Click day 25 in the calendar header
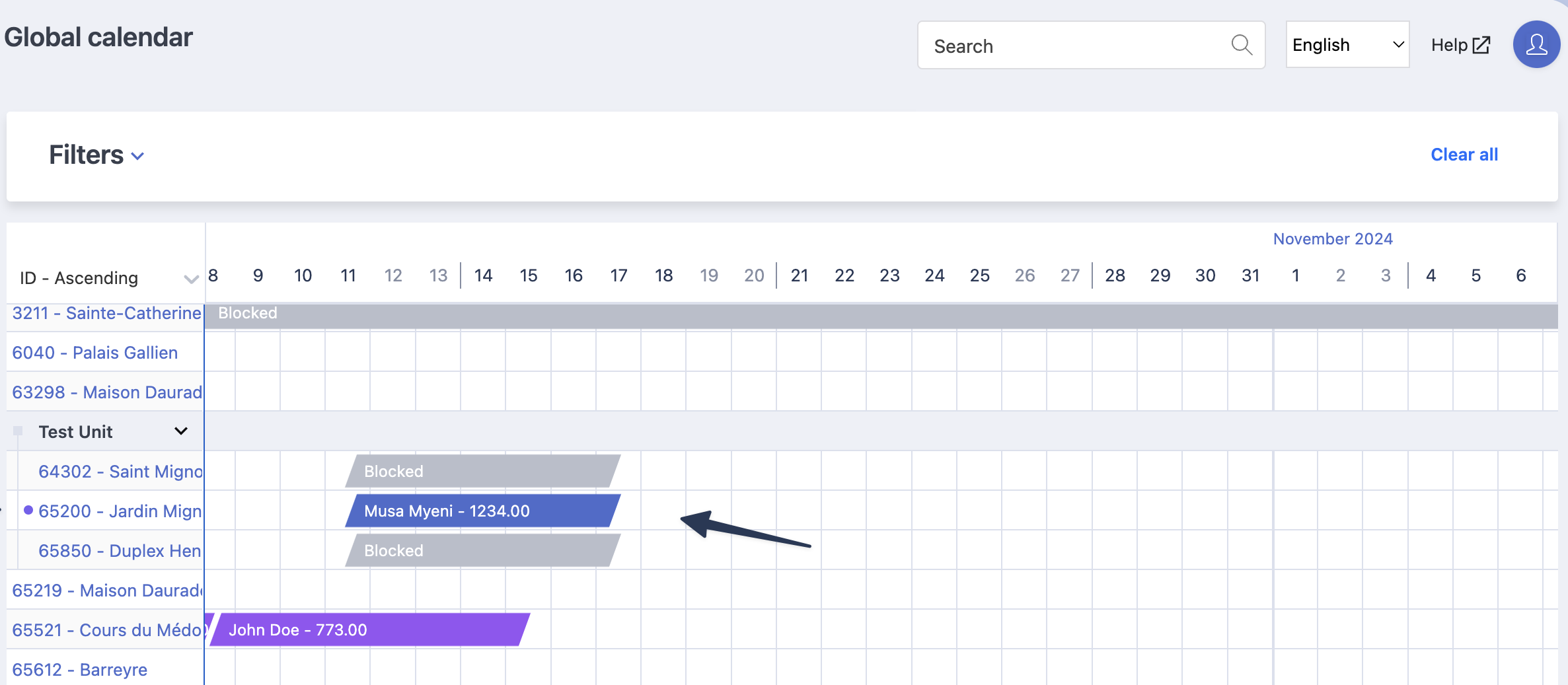Screen dimensions: 1568x685 click(x=979, y=275)
